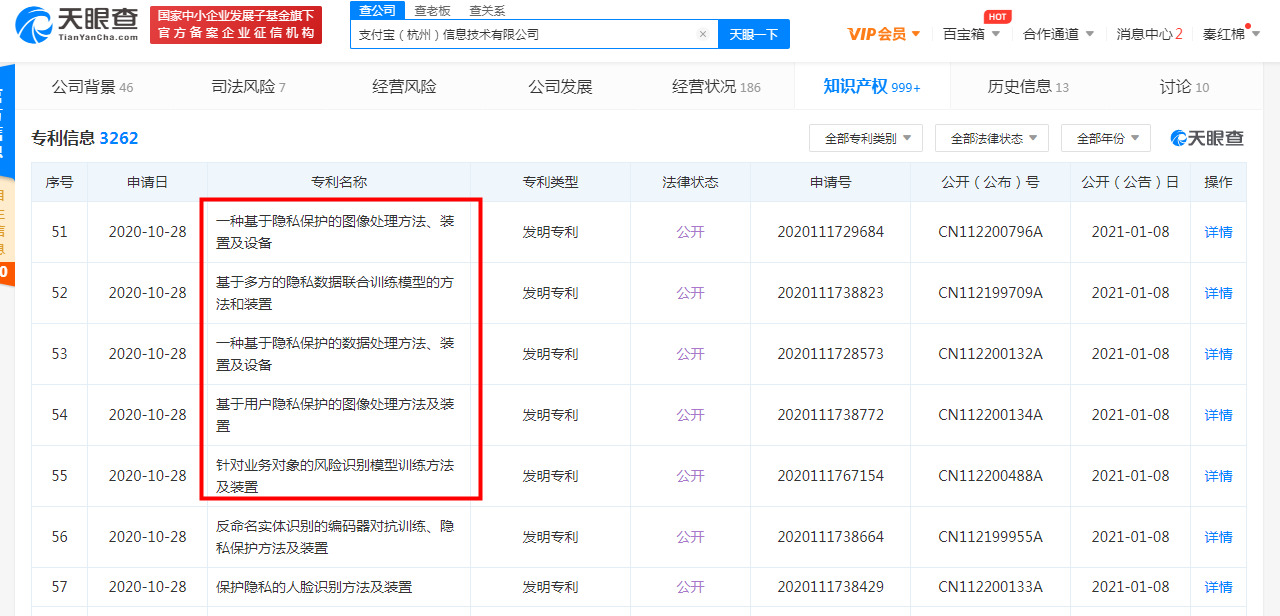Switch to the 知识产权 tab
This screenshot has height=616, width=1280.
pos(872,87)
